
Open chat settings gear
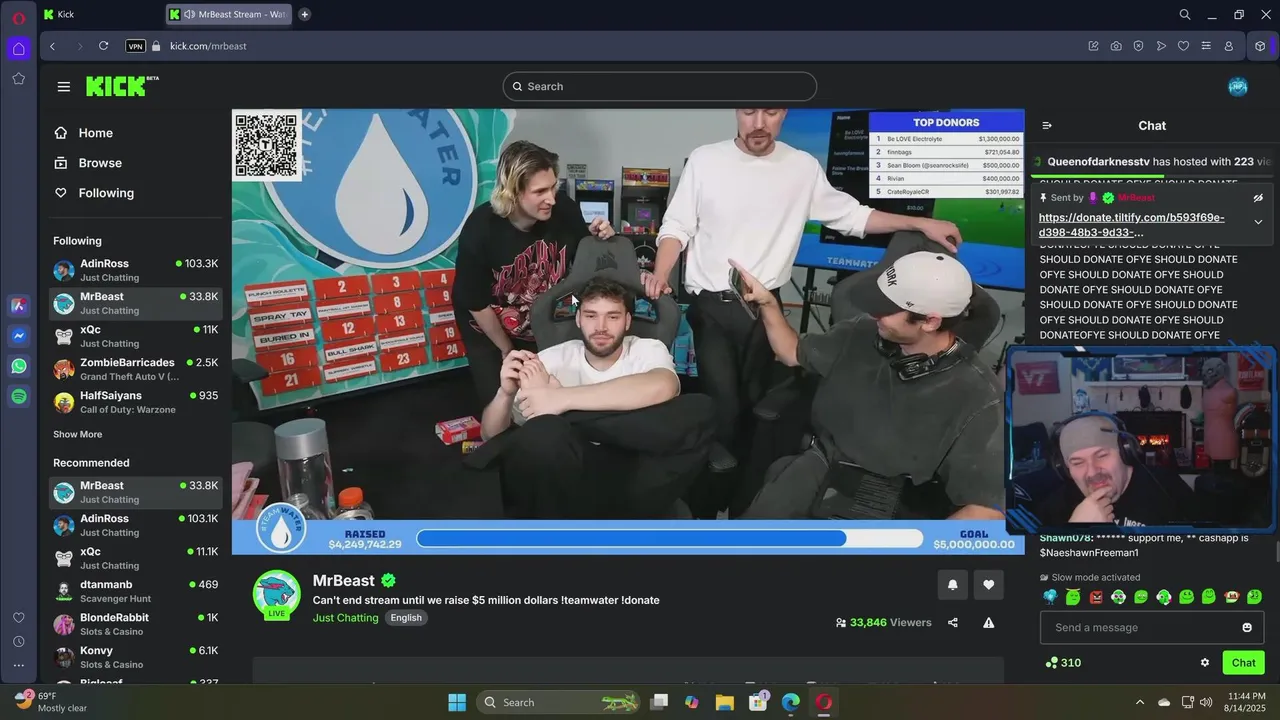coord(1205,663)
